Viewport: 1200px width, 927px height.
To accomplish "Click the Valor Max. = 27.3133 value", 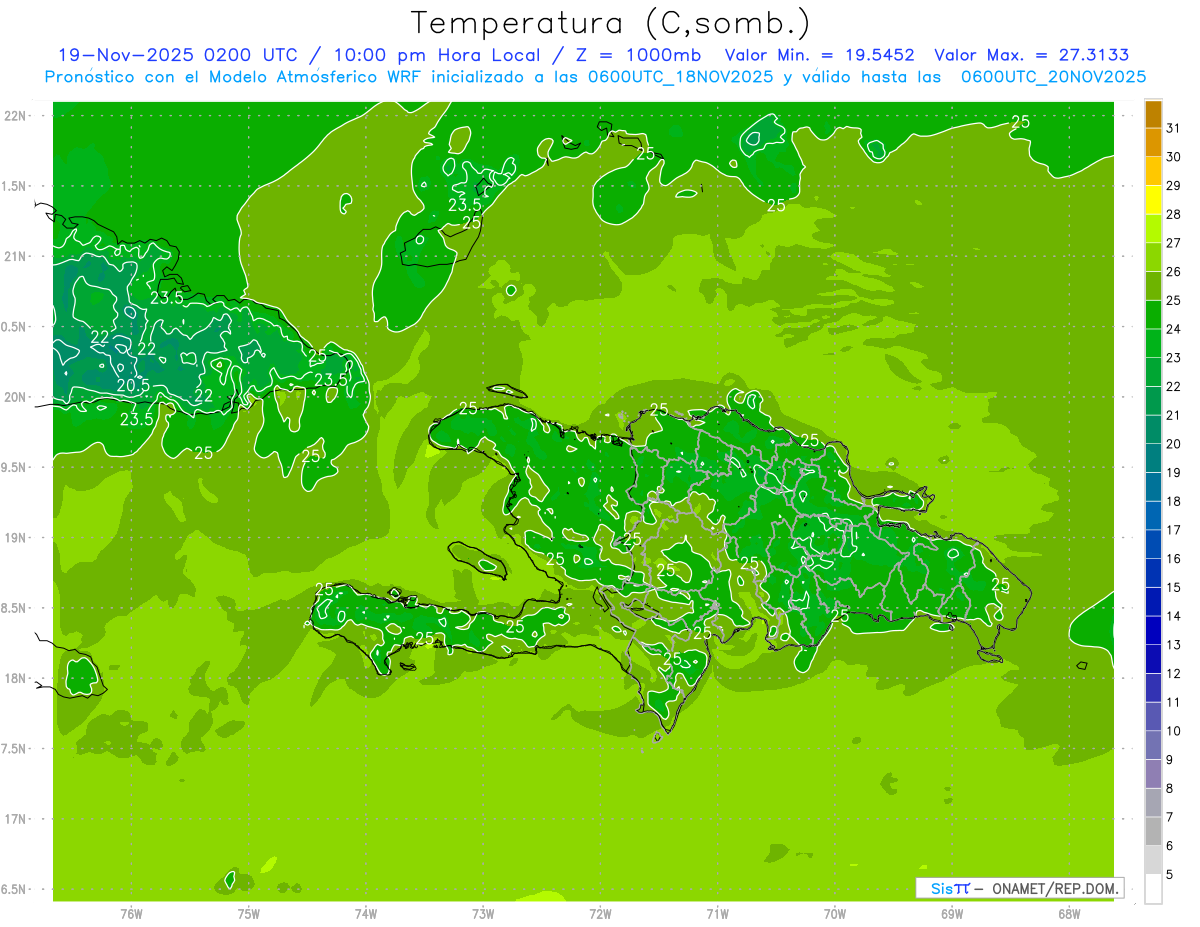I will pos(1032,55).
